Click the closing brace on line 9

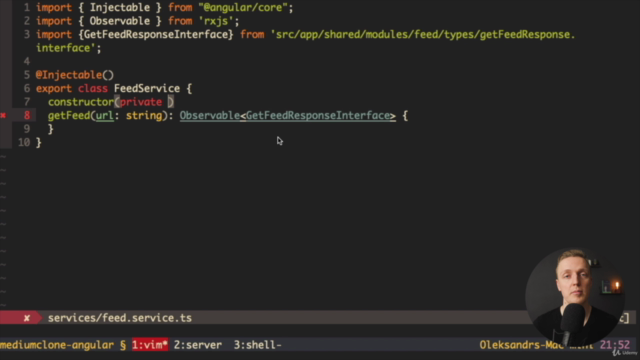(x=51, y=129)
